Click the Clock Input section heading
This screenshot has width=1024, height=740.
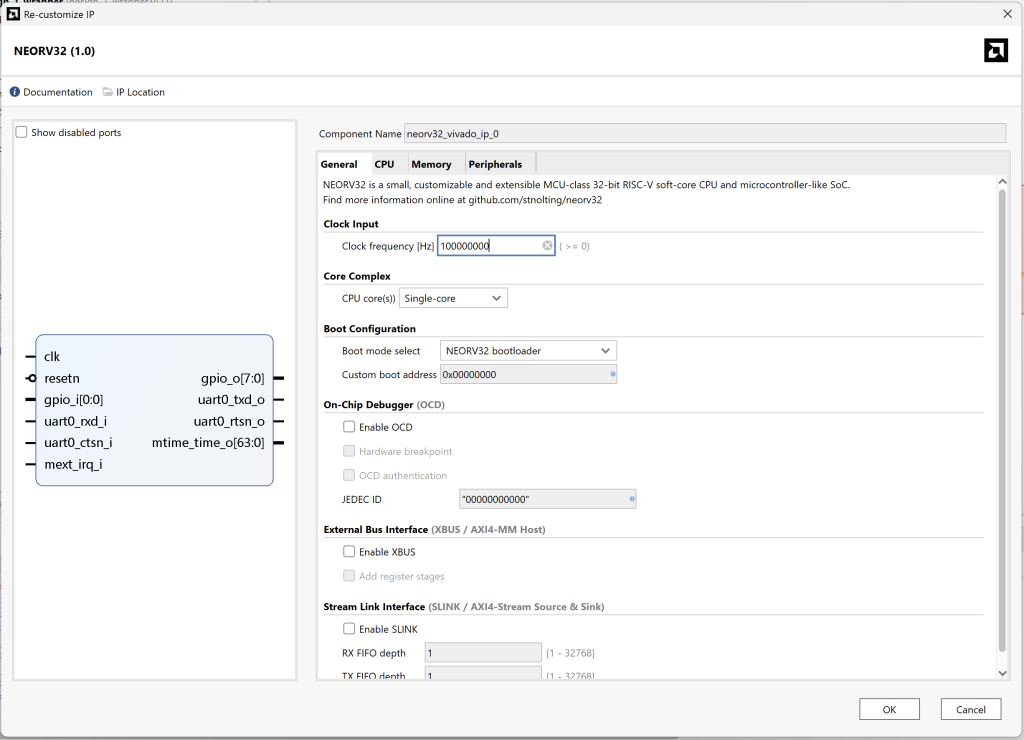tap(351, 224)
